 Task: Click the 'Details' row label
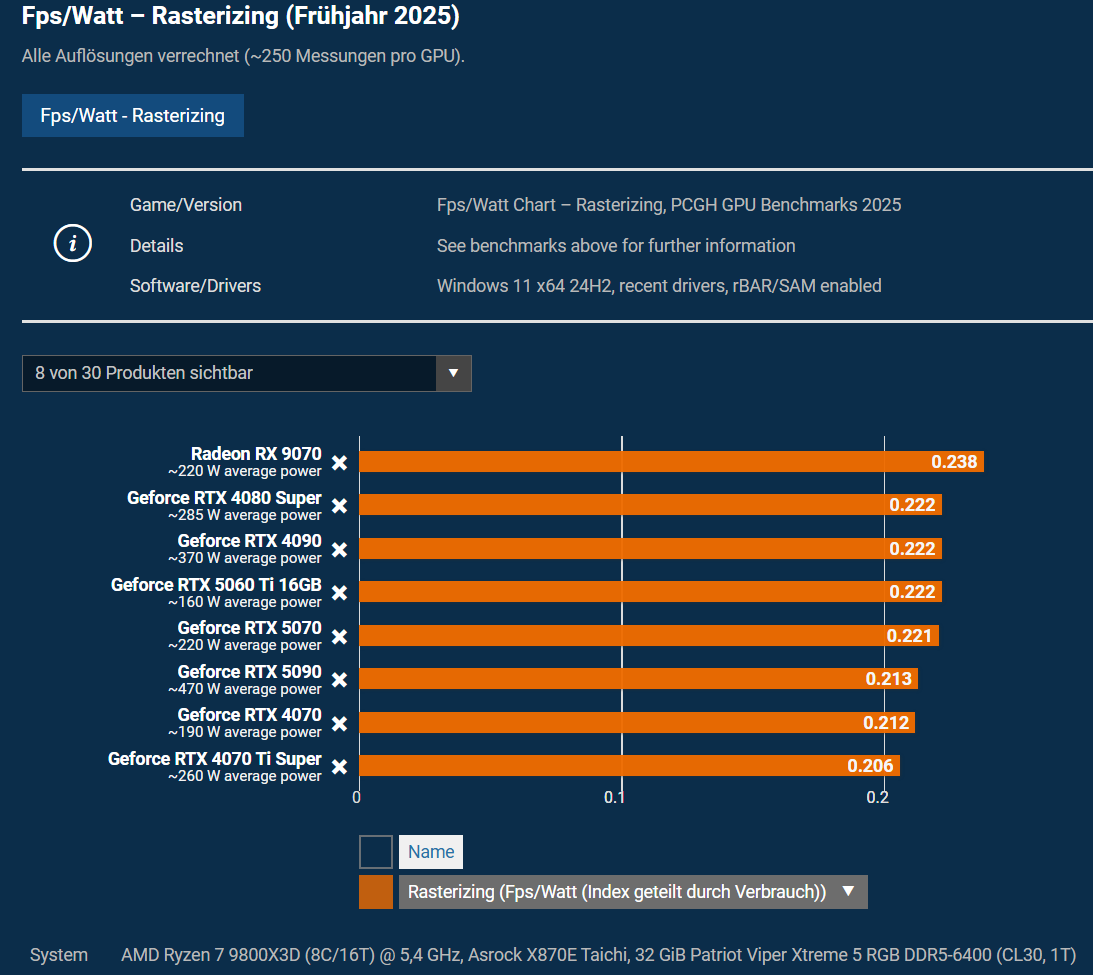[156, 246]
